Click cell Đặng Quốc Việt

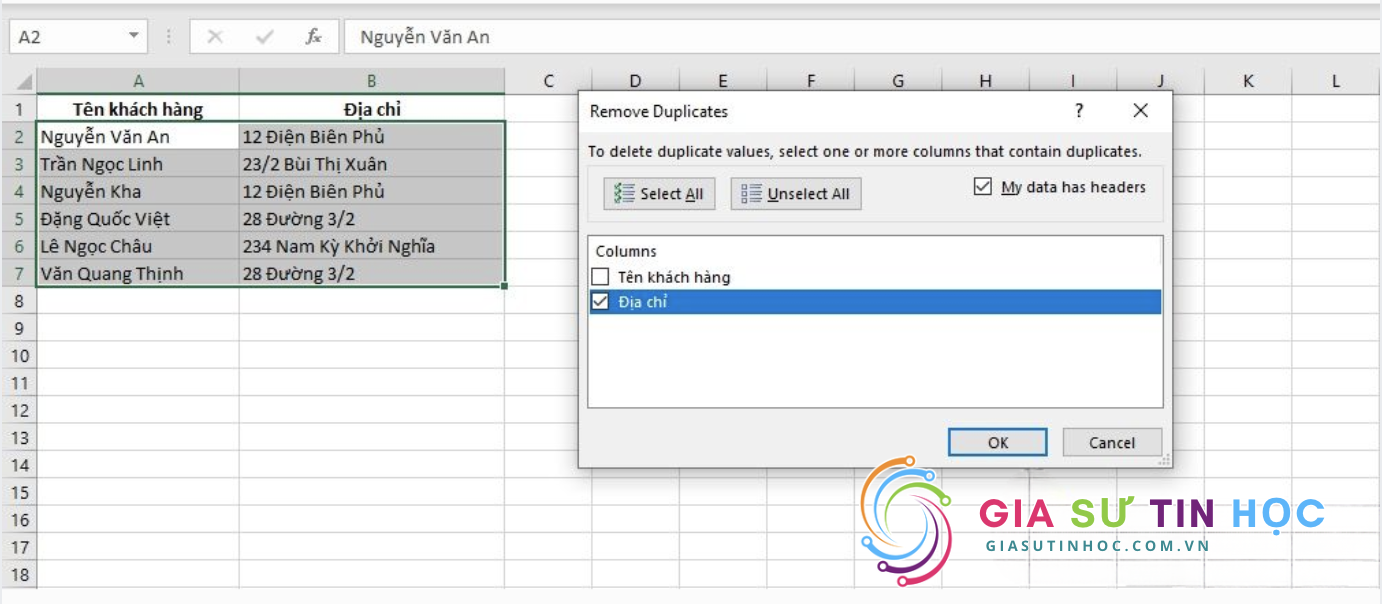point(138,218)
